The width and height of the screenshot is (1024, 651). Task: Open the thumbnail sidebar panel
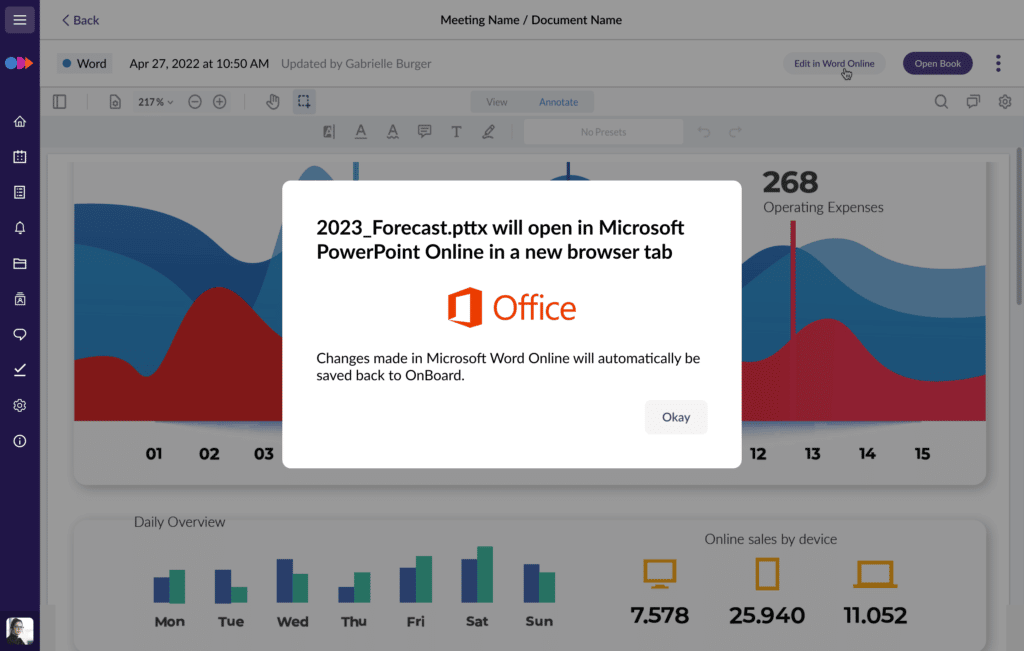(x=59, y=101)
